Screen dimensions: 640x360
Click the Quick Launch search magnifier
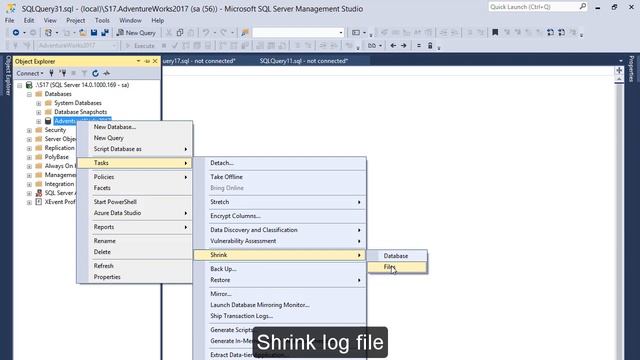582,7
